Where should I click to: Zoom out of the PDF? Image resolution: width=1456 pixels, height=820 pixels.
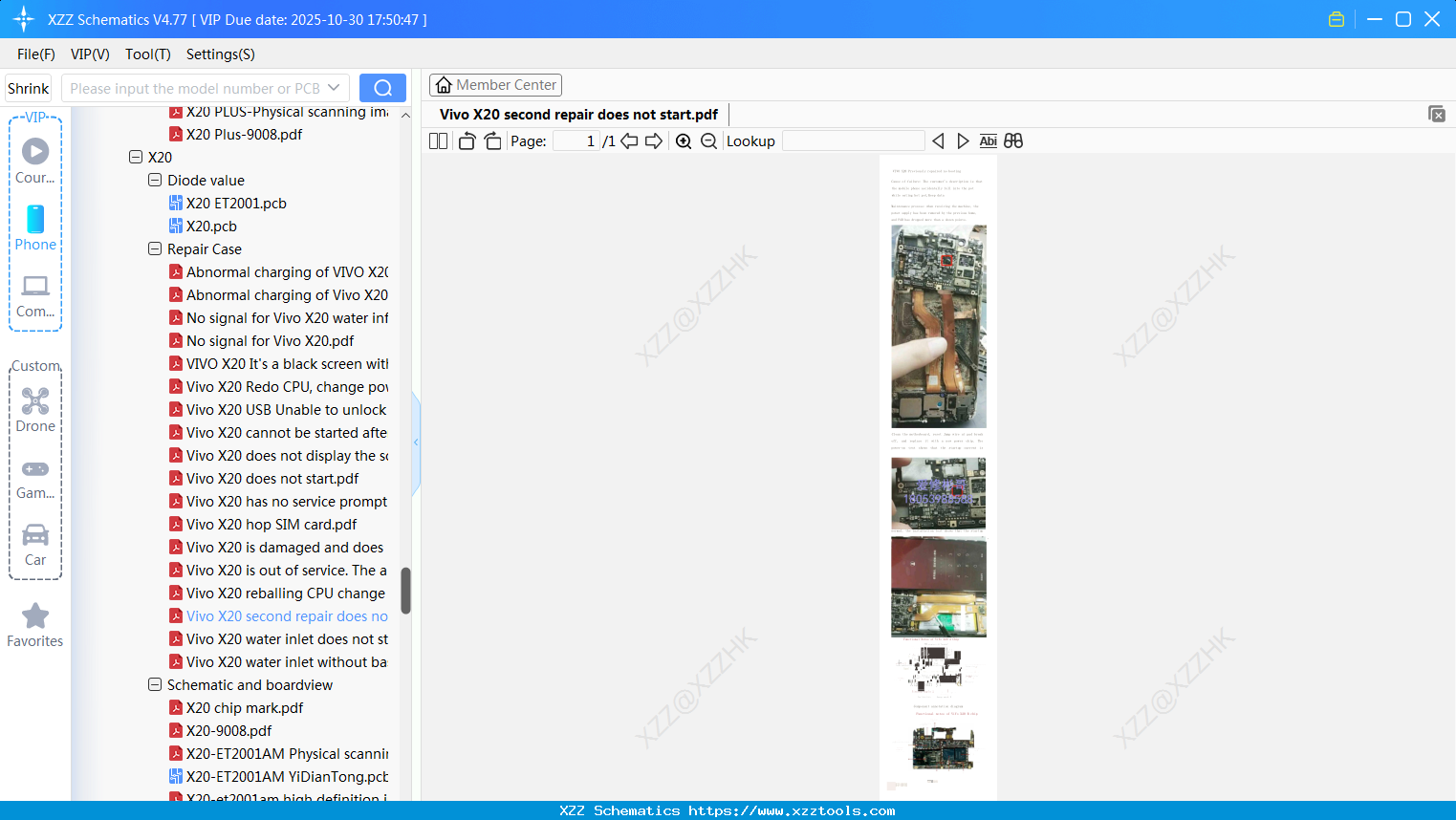pyautogui.click(x=708, y=141)
